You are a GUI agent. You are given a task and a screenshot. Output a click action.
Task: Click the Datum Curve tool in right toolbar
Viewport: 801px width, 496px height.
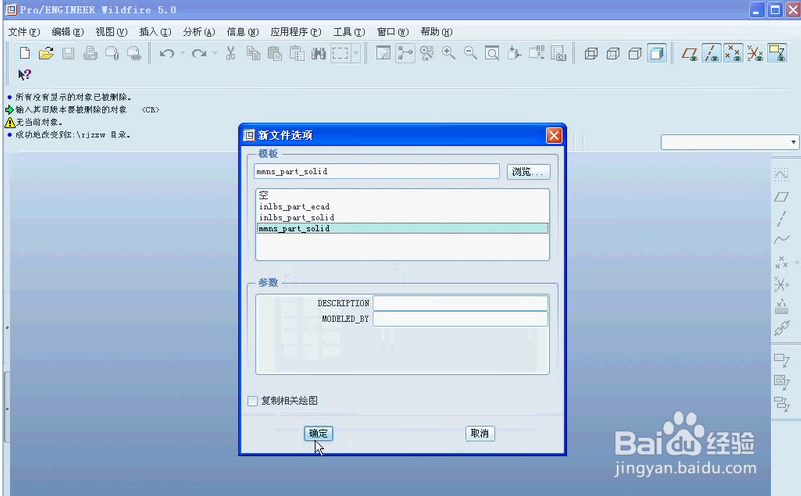(781, 240)
